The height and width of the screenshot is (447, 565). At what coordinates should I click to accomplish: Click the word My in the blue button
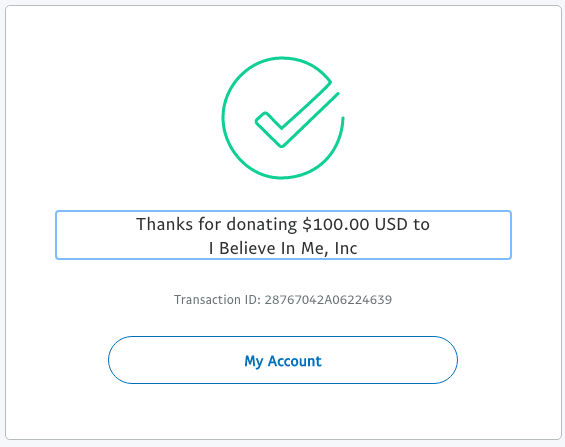tap(254, 361)
